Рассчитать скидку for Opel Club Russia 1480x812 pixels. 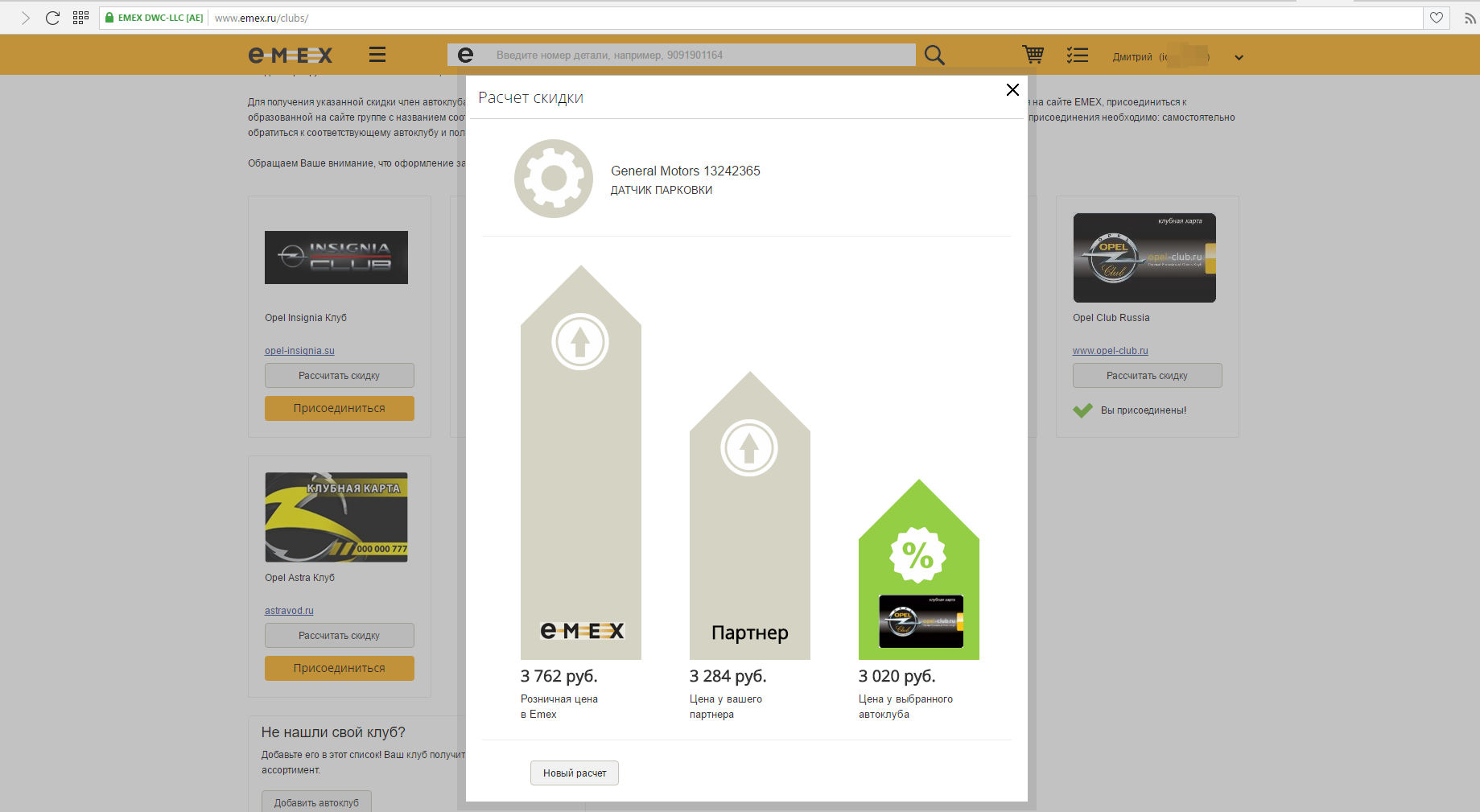pos(1148,376)
